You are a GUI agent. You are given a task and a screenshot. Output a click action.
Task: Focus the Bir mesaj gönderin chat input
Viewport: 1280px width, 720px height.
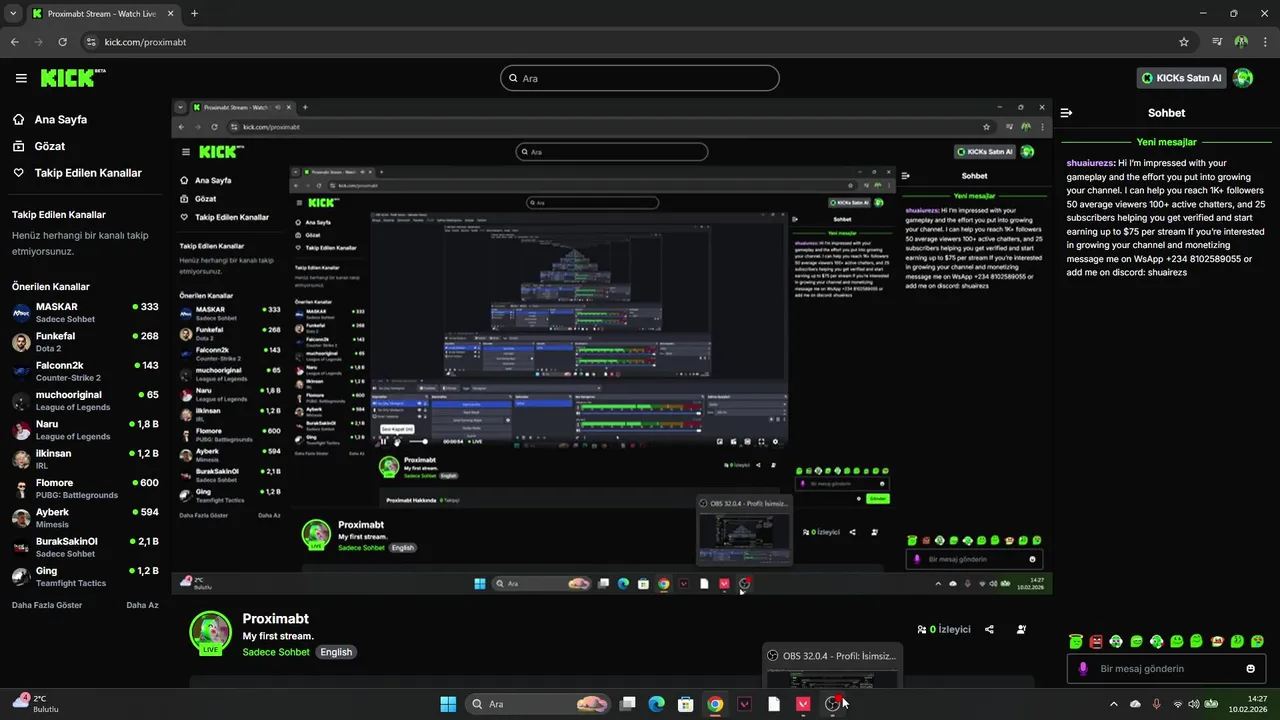(1165, 669)
